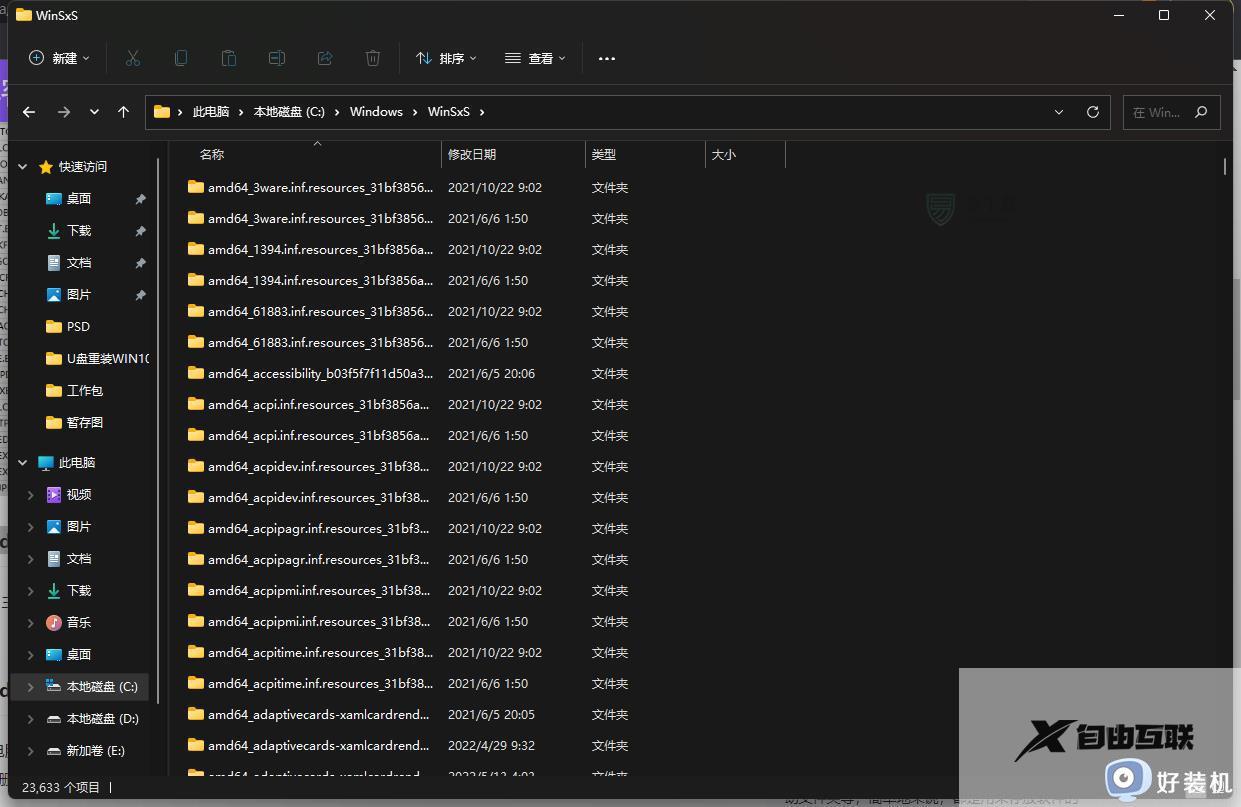The height and width of the screenshot is (807, 1241).
Task: Open the 新建 (New) dropdown
Action: (x=59, y=58)
